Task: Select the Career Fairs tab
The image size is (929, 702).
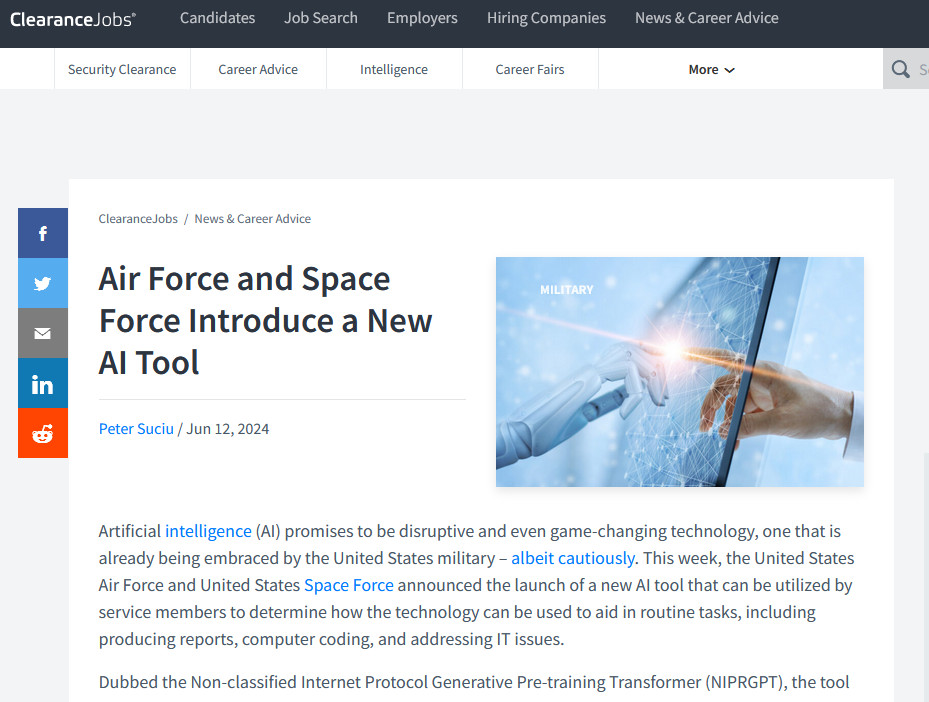Action: click(x=530, y=69)
